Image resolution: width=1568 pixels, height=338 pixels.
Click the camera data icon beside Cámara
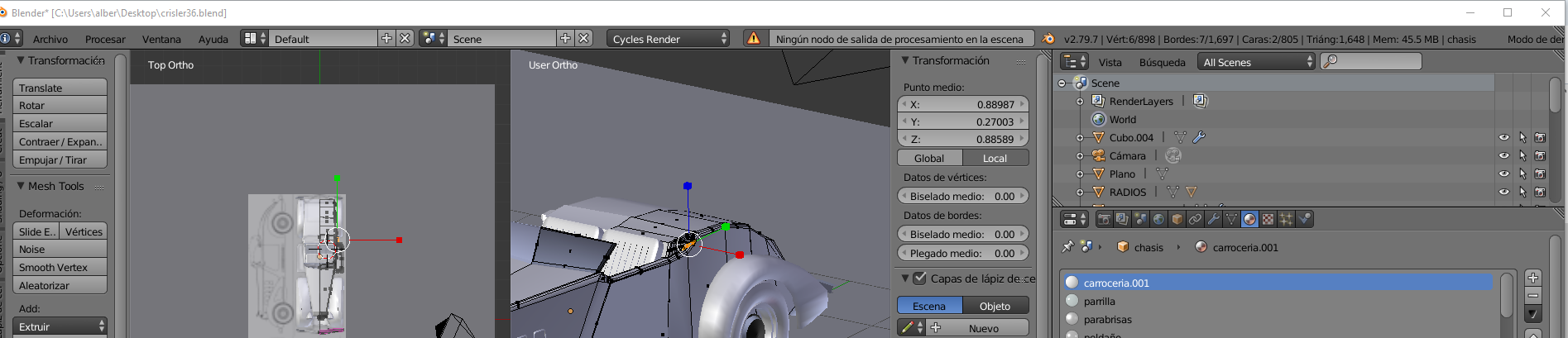(x=1173, y=155)
